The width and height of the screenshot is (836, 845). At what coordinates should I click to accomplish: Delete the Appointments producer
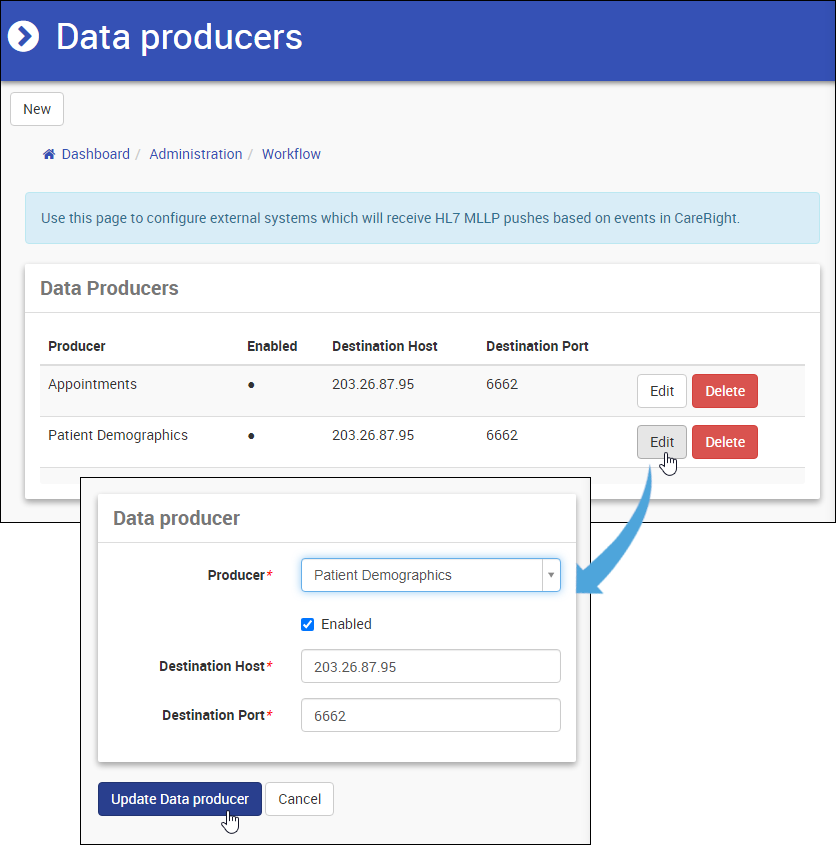point(725,391)
